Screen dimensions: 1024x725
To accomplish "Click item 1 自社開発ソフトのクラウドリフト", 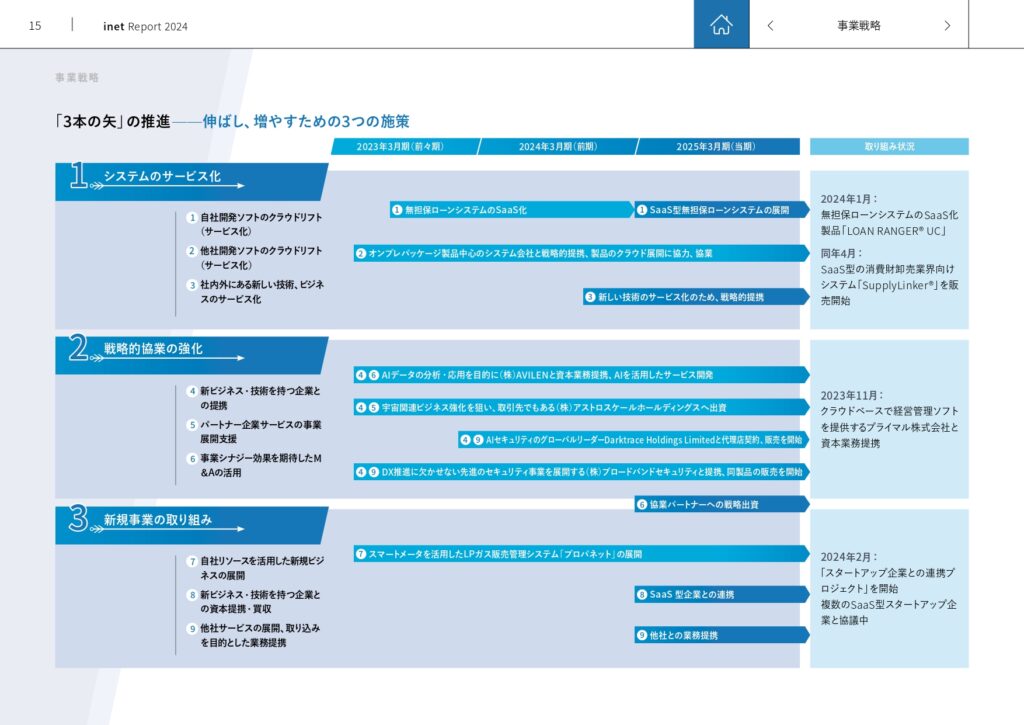I will click(255, 224).
